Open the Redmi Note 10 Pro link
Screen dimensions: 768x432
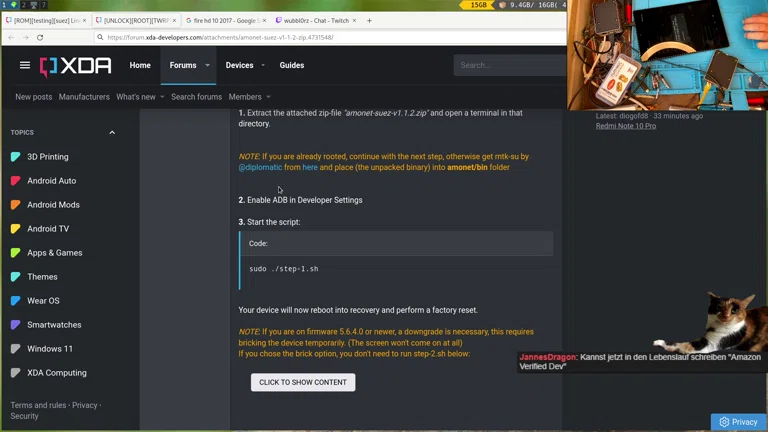(x=626, y=126)
